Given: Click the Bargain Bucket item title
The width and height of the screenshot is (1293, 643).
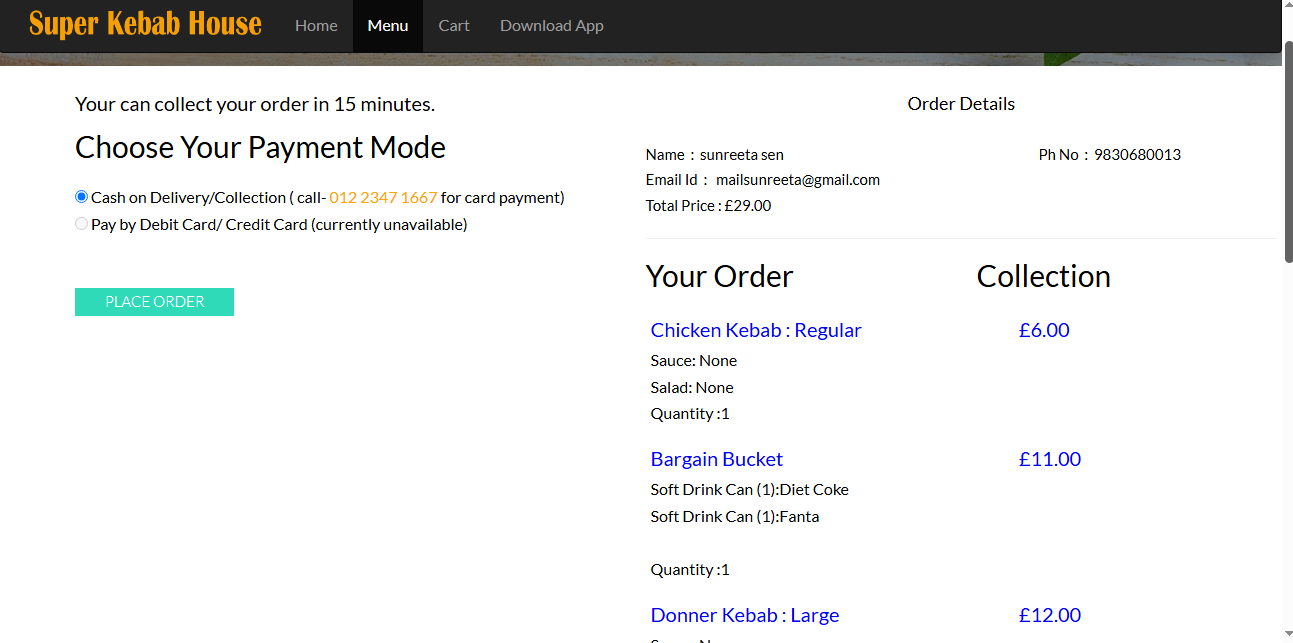Looking at the screenshot, I should point(716,459).
